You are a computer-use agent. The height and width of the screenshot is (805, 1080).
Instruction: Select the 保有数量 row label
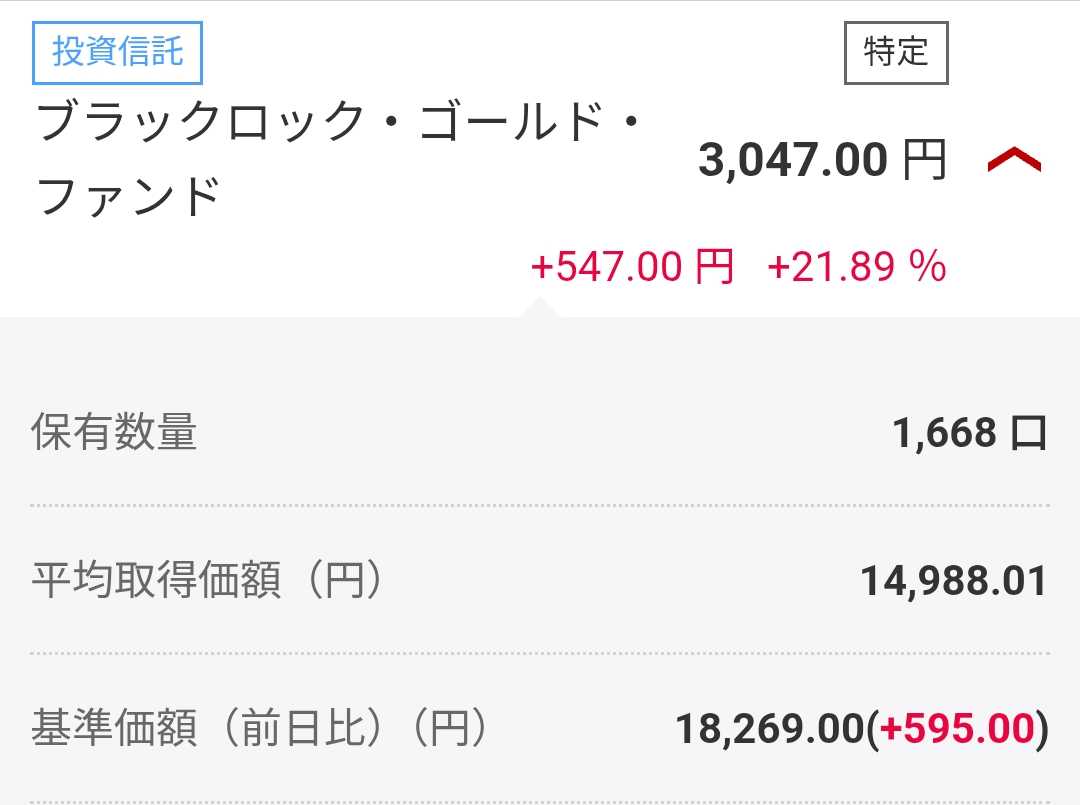click(x=115, y=432)
